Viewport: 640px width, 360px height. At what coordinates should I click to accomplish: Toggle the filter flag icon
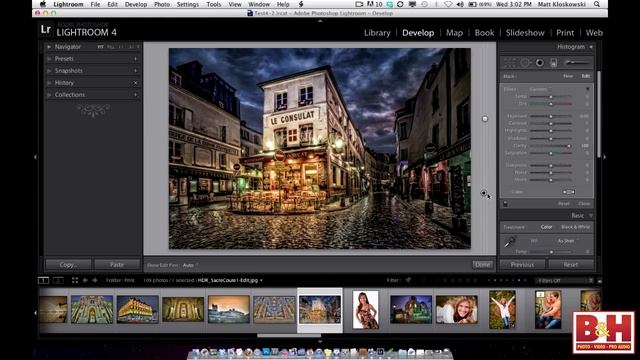click(408, 280)
